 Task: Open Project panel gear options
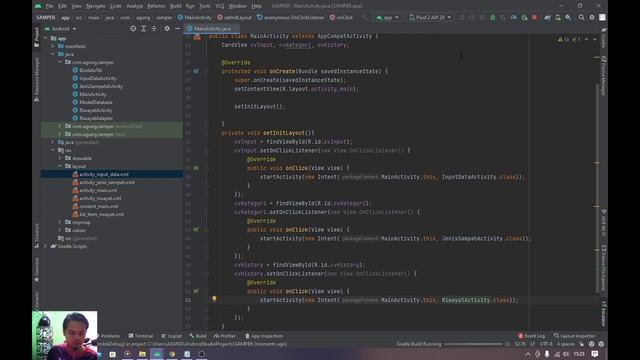167,29
